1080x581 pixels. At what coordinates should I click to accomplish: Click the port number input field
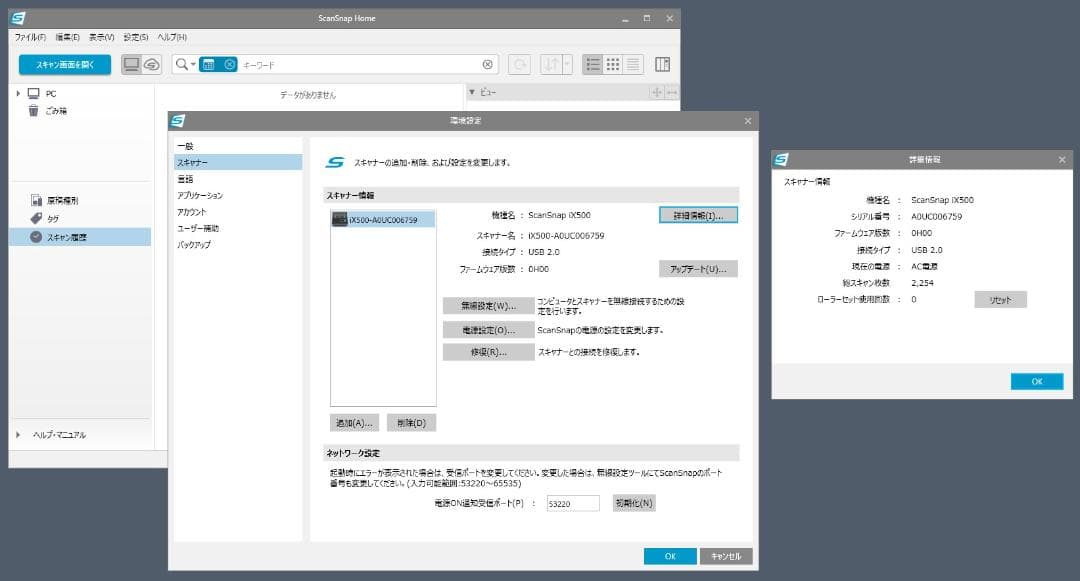coord(572,503)
